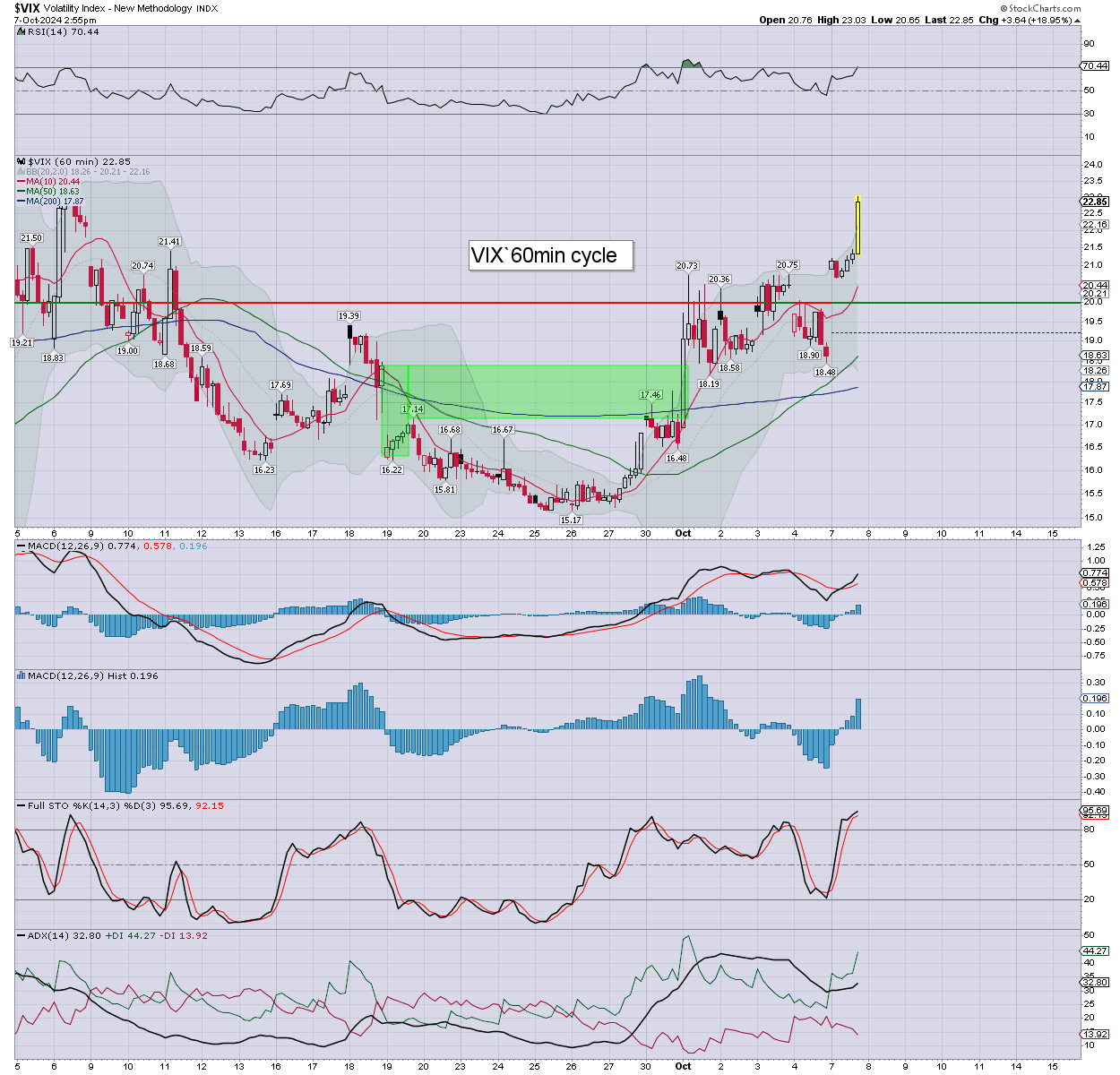Click the 20.73 swing high label
Viewport: 1120px width, 1075px height.
point(686,266)
